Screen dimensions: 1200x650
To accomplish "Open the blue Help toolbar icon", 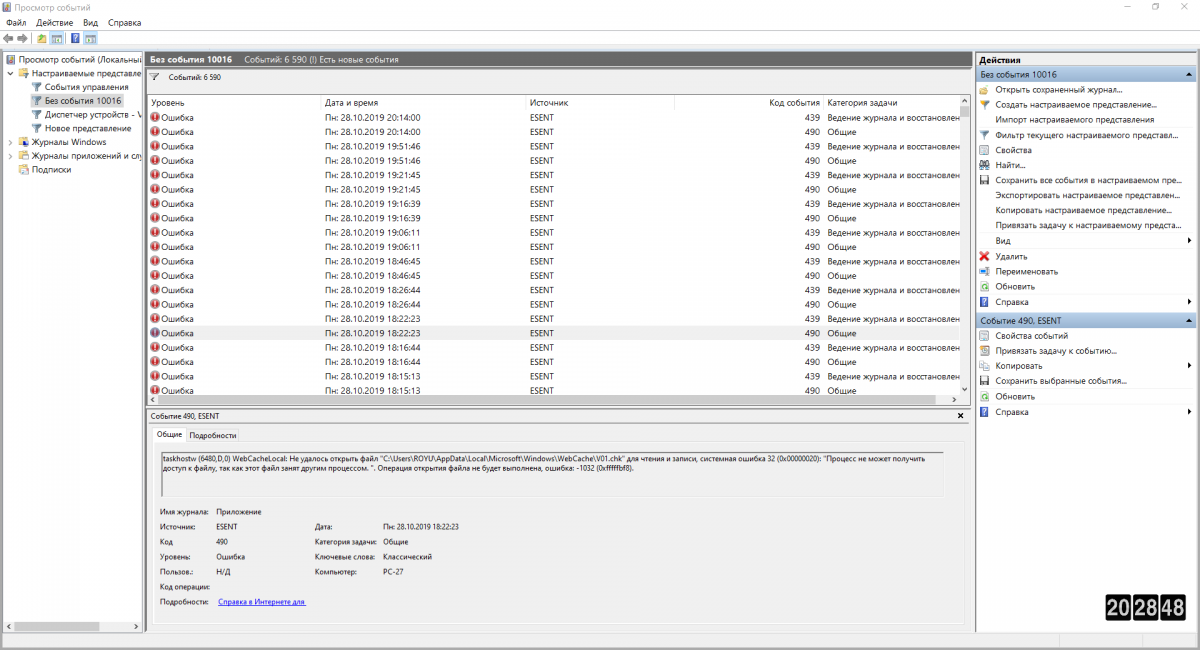I will point(75,38).
